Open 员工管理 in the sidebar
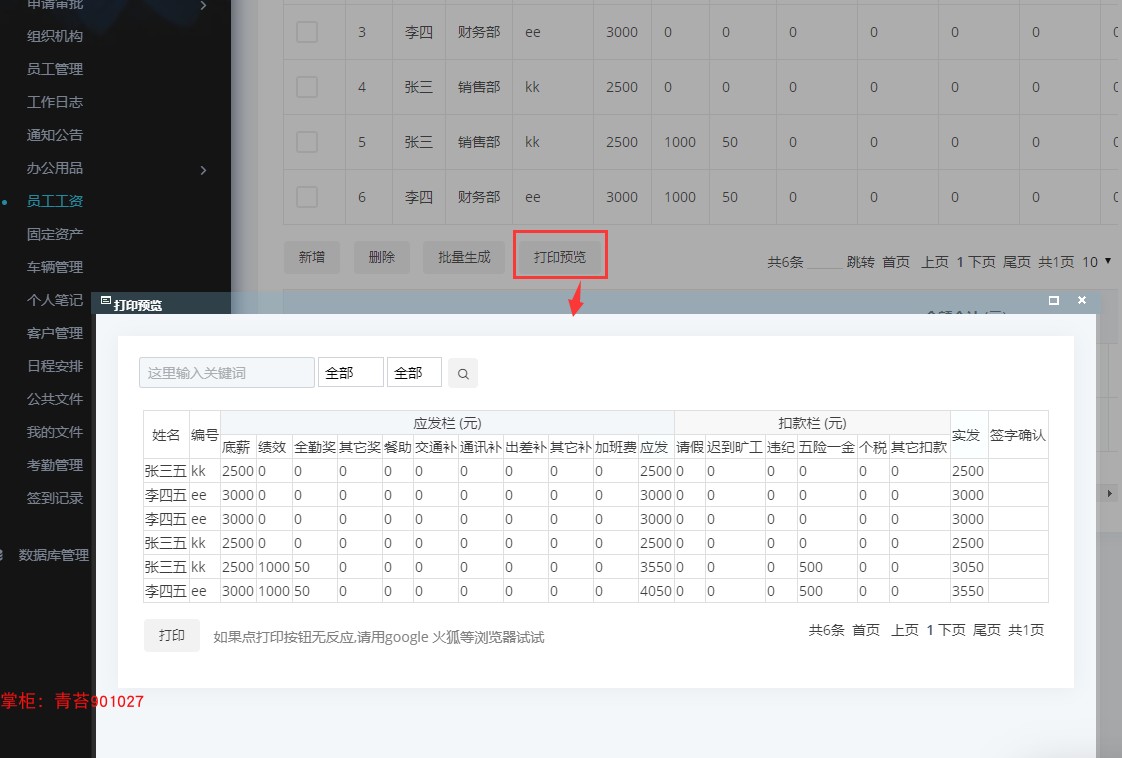 coord(55,69)
